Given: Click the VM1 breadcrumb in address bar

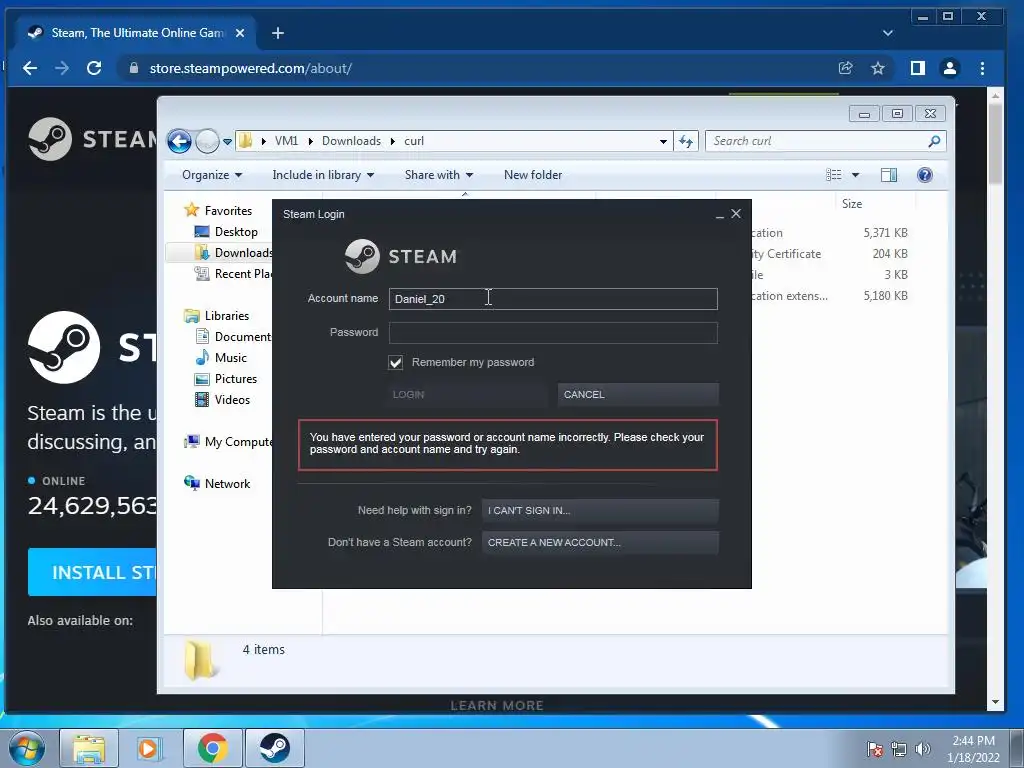Looking at the screenshot, I should (x=286, y=141).
